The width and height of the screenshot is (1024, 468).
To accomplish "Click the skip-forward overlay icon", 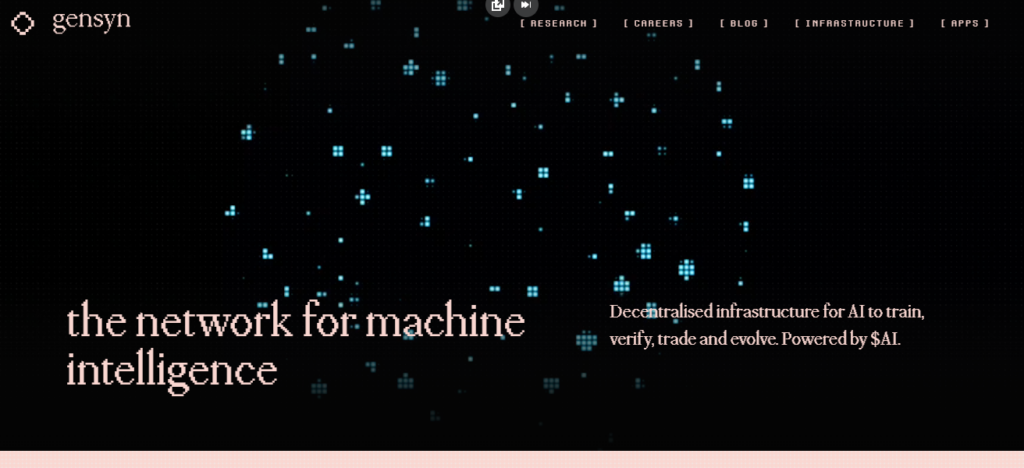I will pos(526,6).
